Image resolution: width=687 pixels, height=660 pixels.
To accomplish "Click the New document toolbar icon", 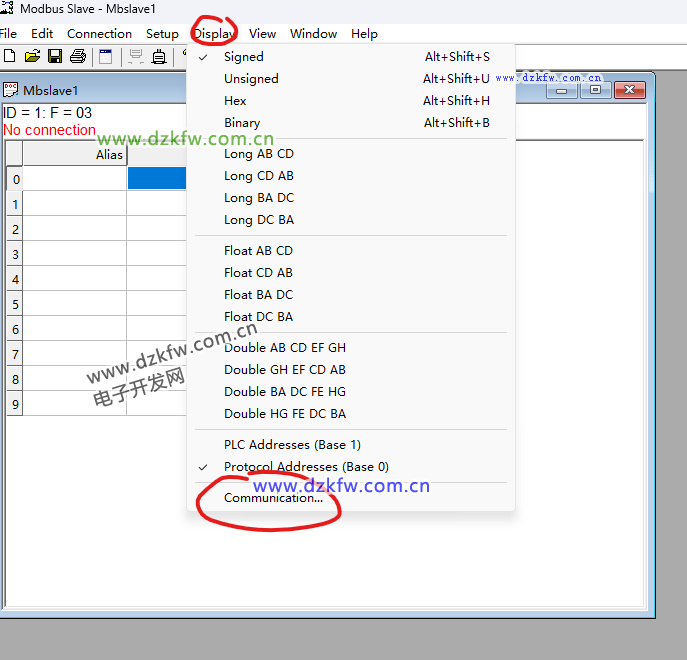I will [9, 56].
